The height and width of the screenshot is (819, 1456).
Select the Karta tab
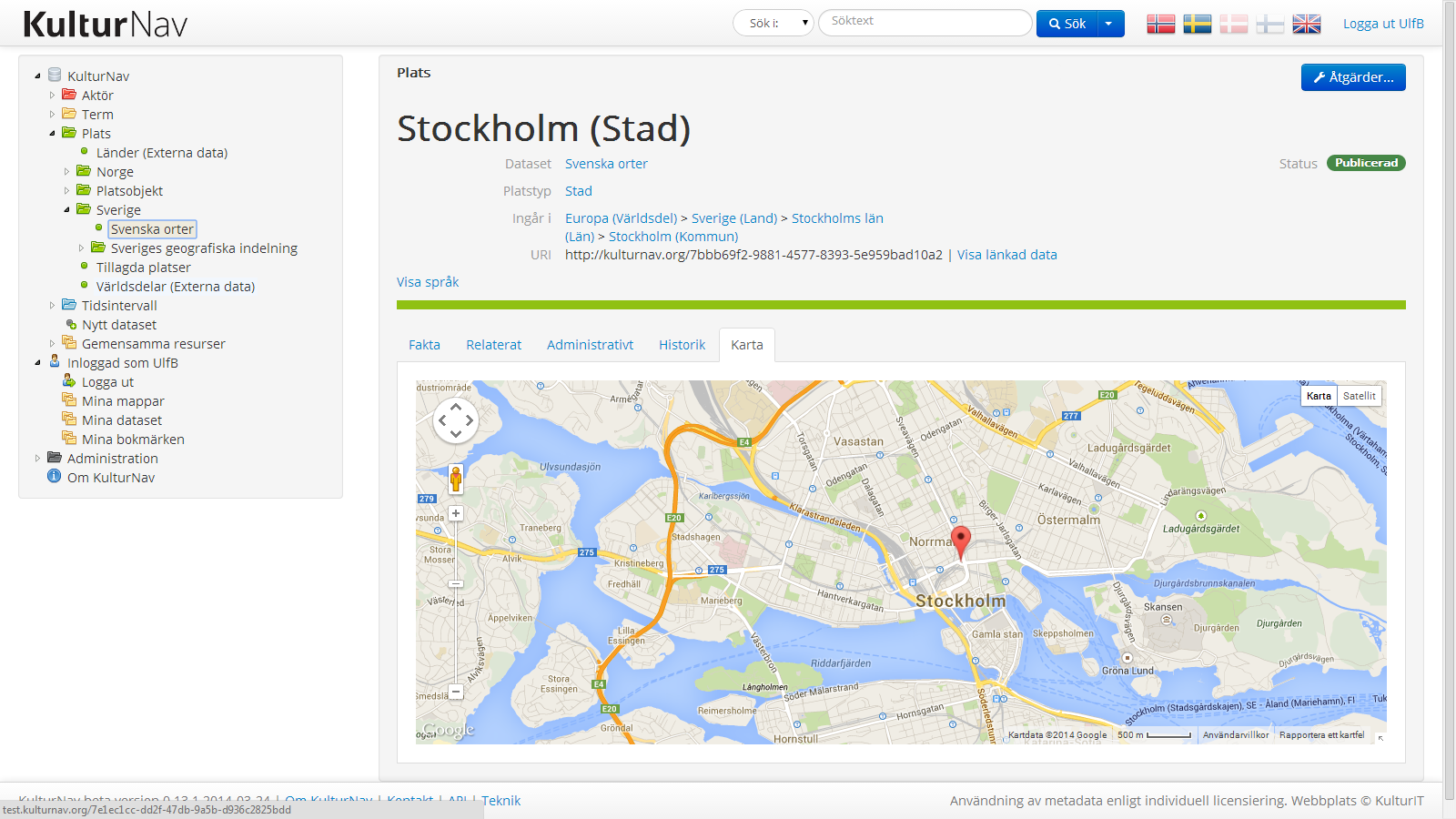pos(747,345)
